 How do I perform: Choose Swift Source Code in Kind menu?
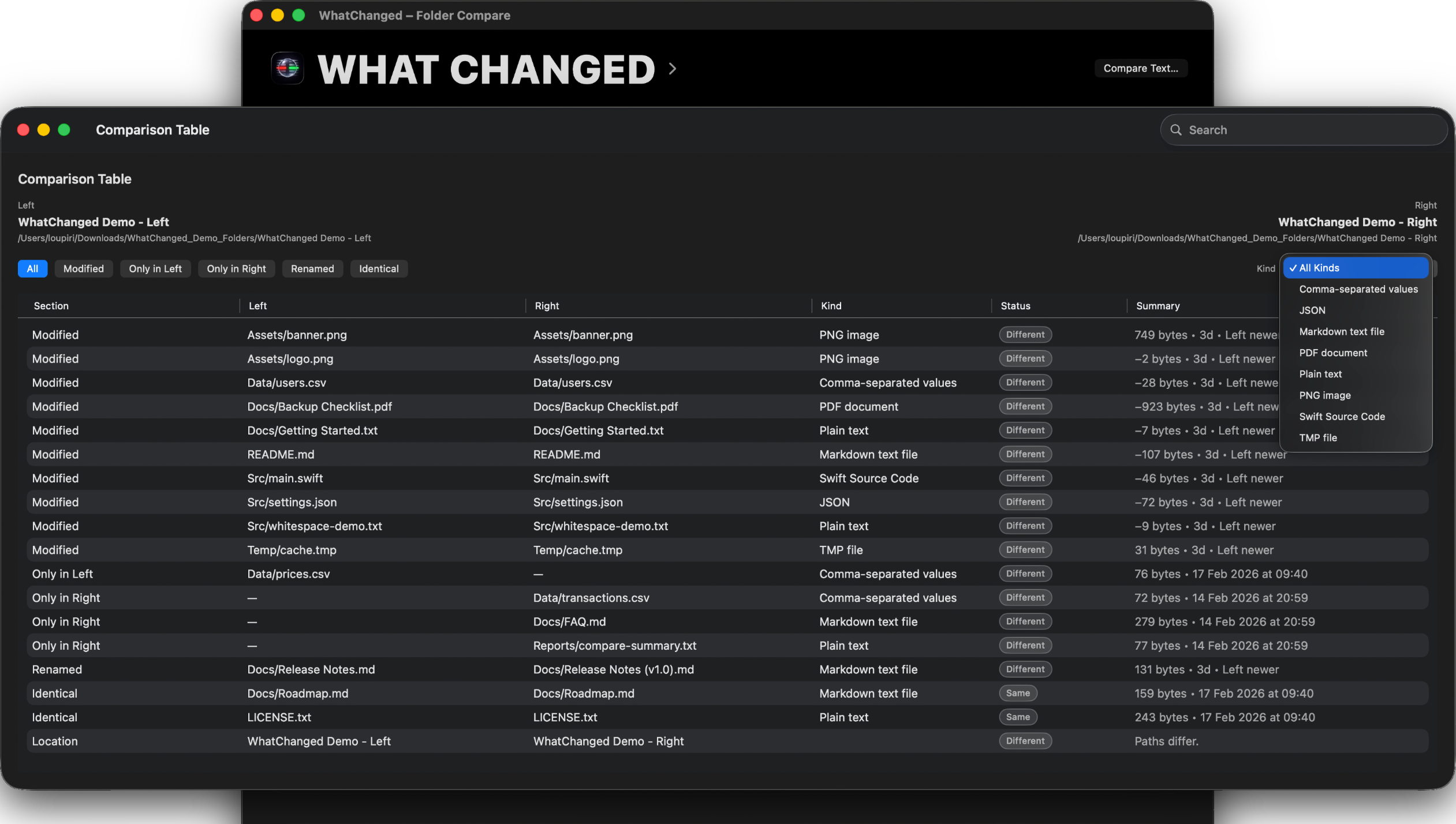point(1356,417)
